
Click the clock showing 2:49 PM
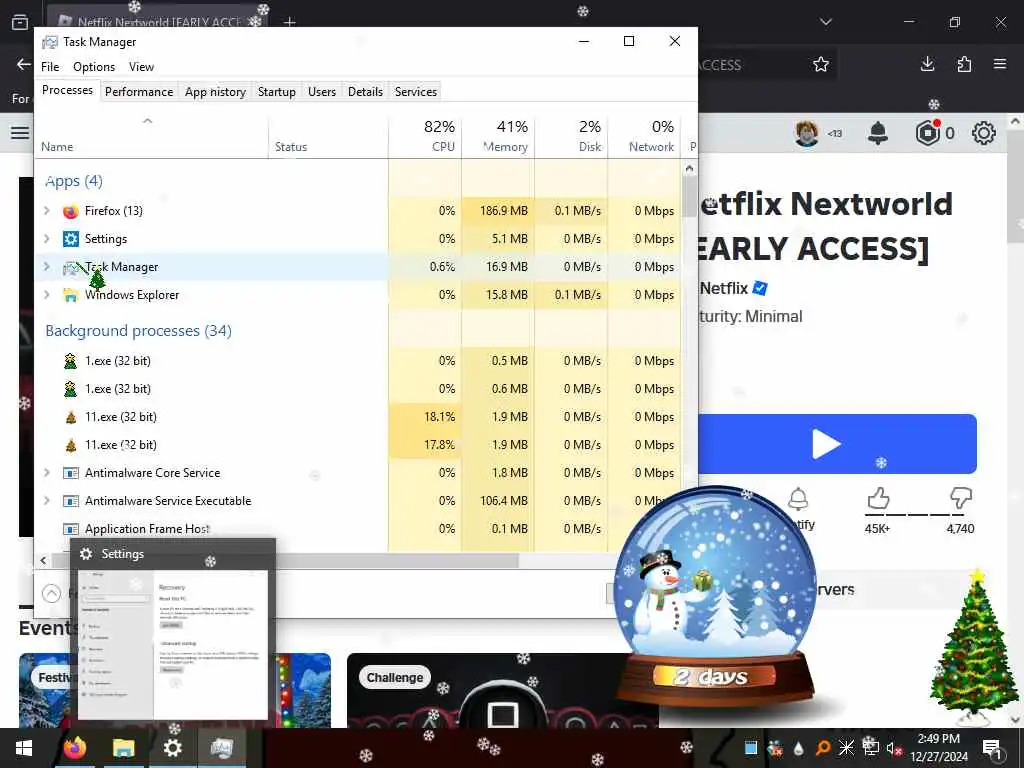[x=938, y=739]
